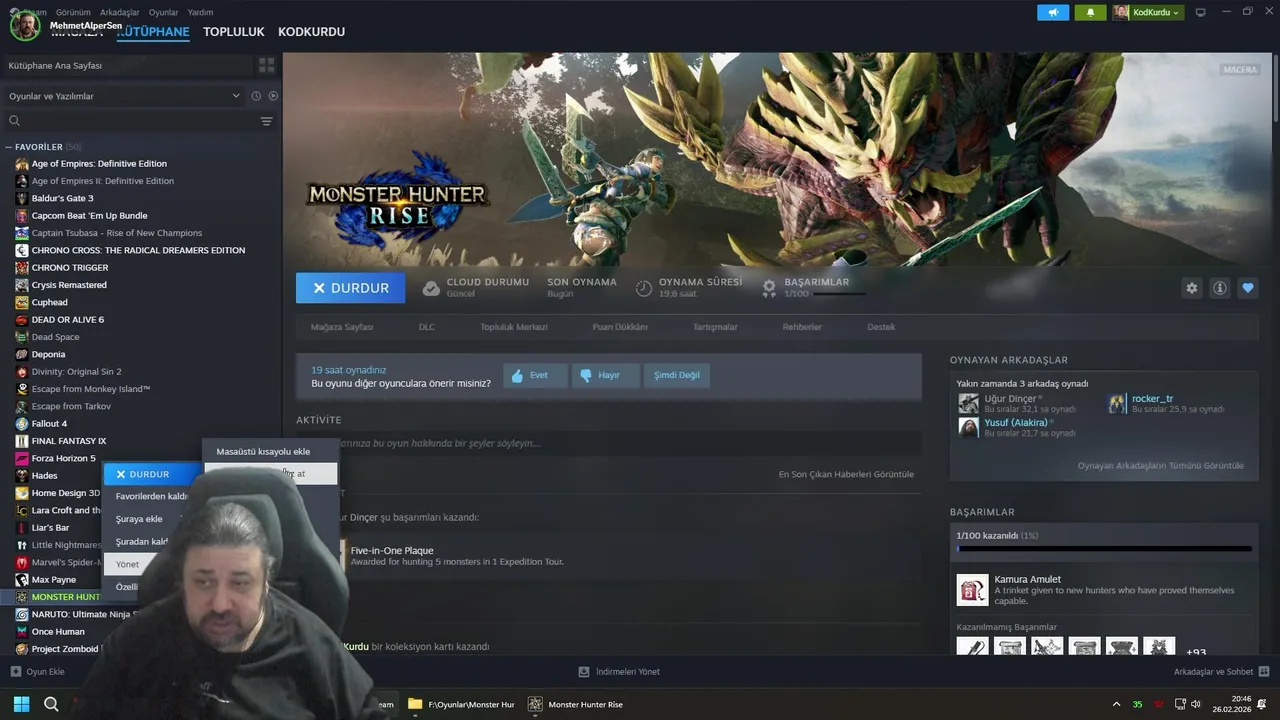1280x720 pixels.
Task: Open the Yönet submenu entry
Action: (x=127, y=564)
